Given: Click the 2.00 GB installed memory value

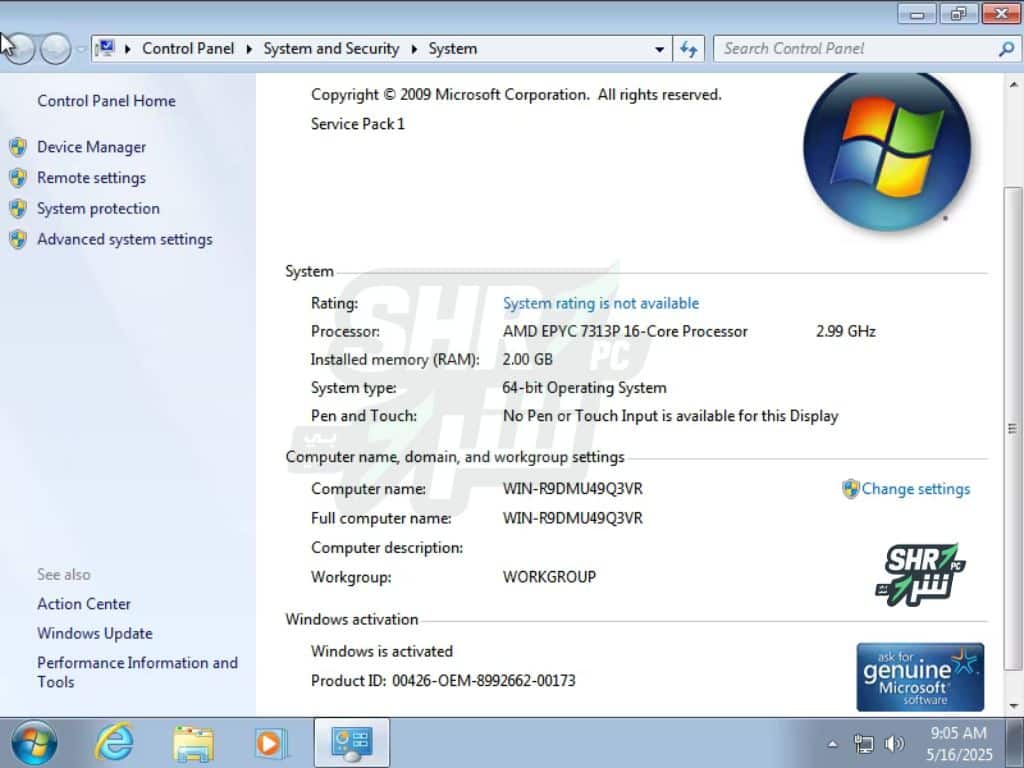Looking at the screenshot, I should click(528, 359).
